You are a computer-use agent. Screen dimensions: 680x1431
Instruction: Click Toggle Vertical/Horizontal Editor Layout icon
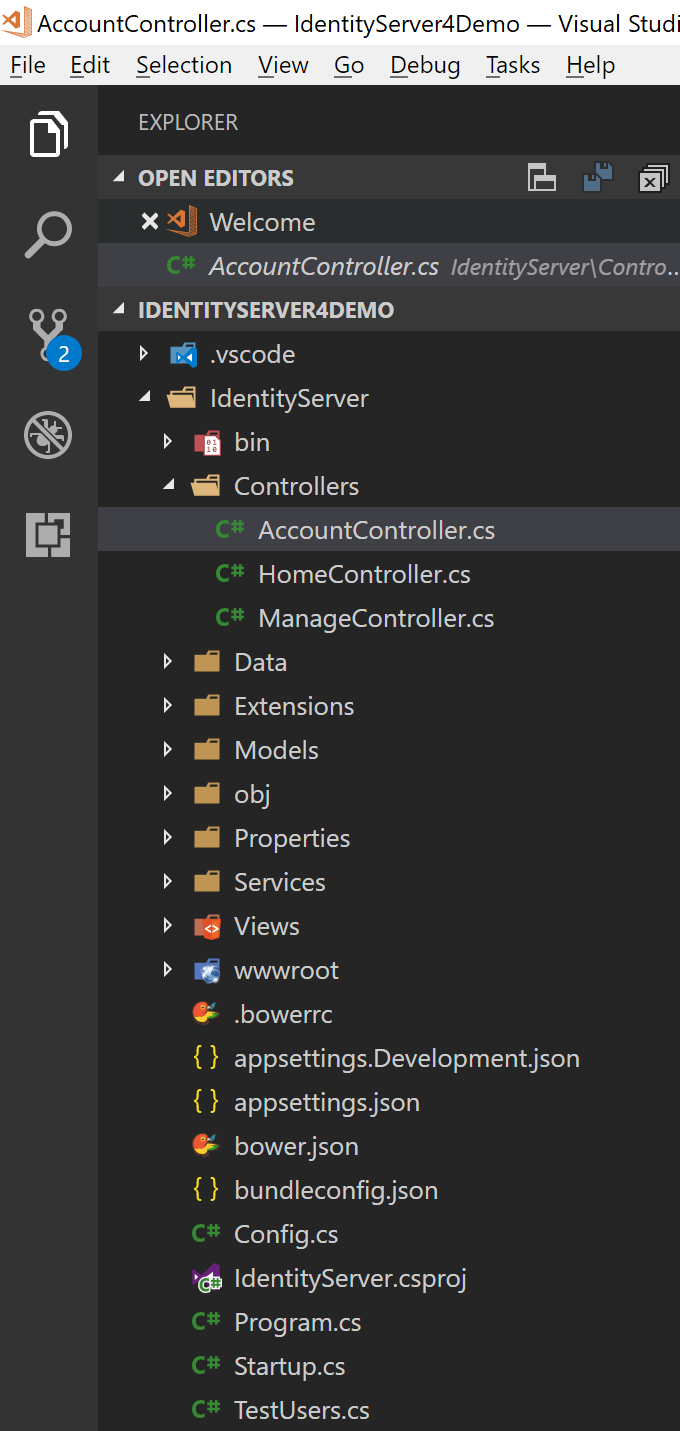pyautogui.click(x=542, y=178)
